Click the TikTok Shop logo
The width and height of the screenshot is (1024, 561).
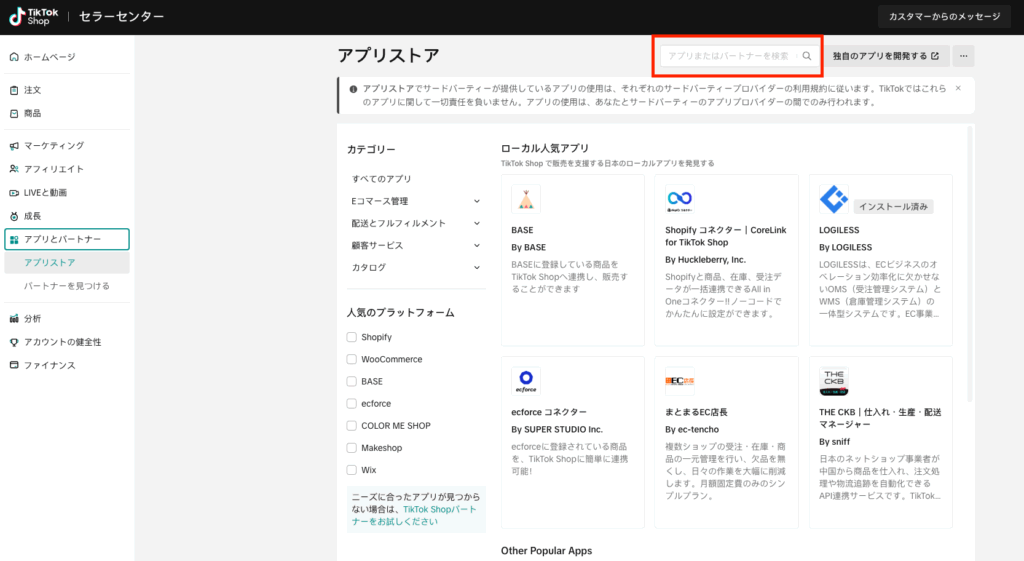pos(33,16)
